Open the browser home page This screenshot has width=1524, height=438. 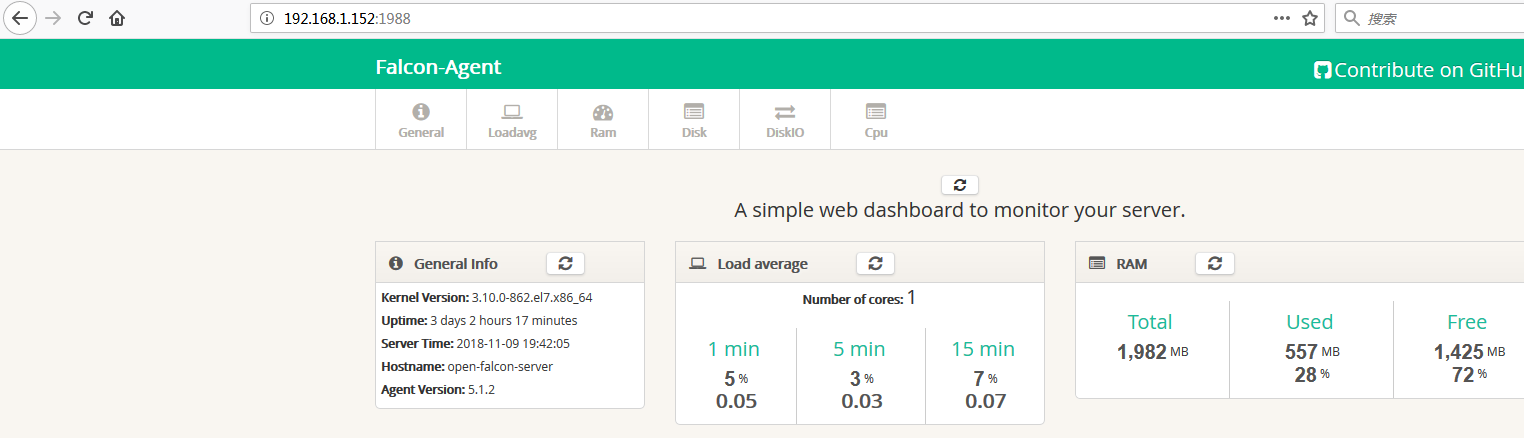tap(117, 18)
